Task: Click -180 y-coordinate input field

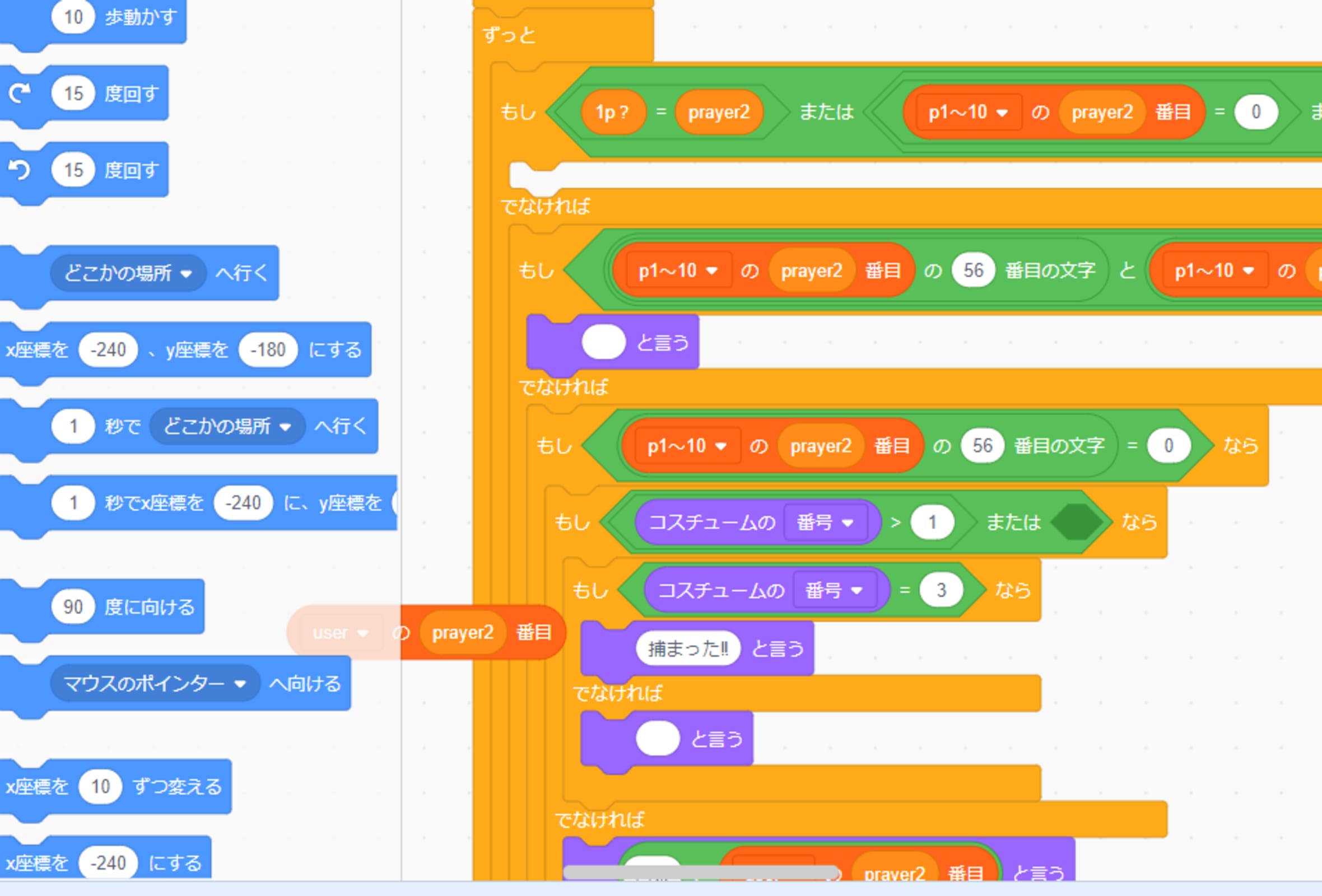Action: pos(267,349)
